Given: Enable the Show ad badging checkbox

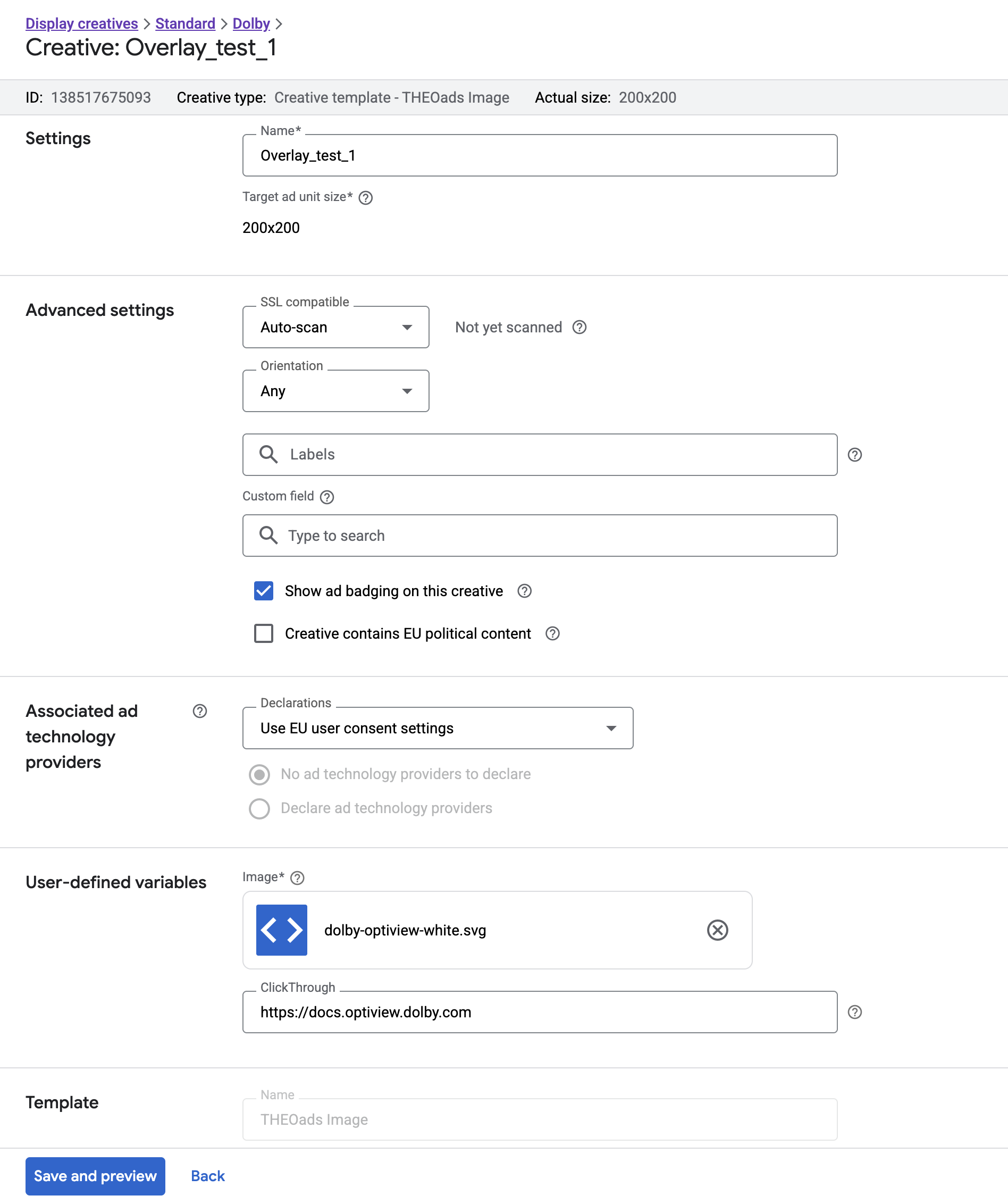Looking at the screenshot, I should pyautogui.click(x=264, y=590).
